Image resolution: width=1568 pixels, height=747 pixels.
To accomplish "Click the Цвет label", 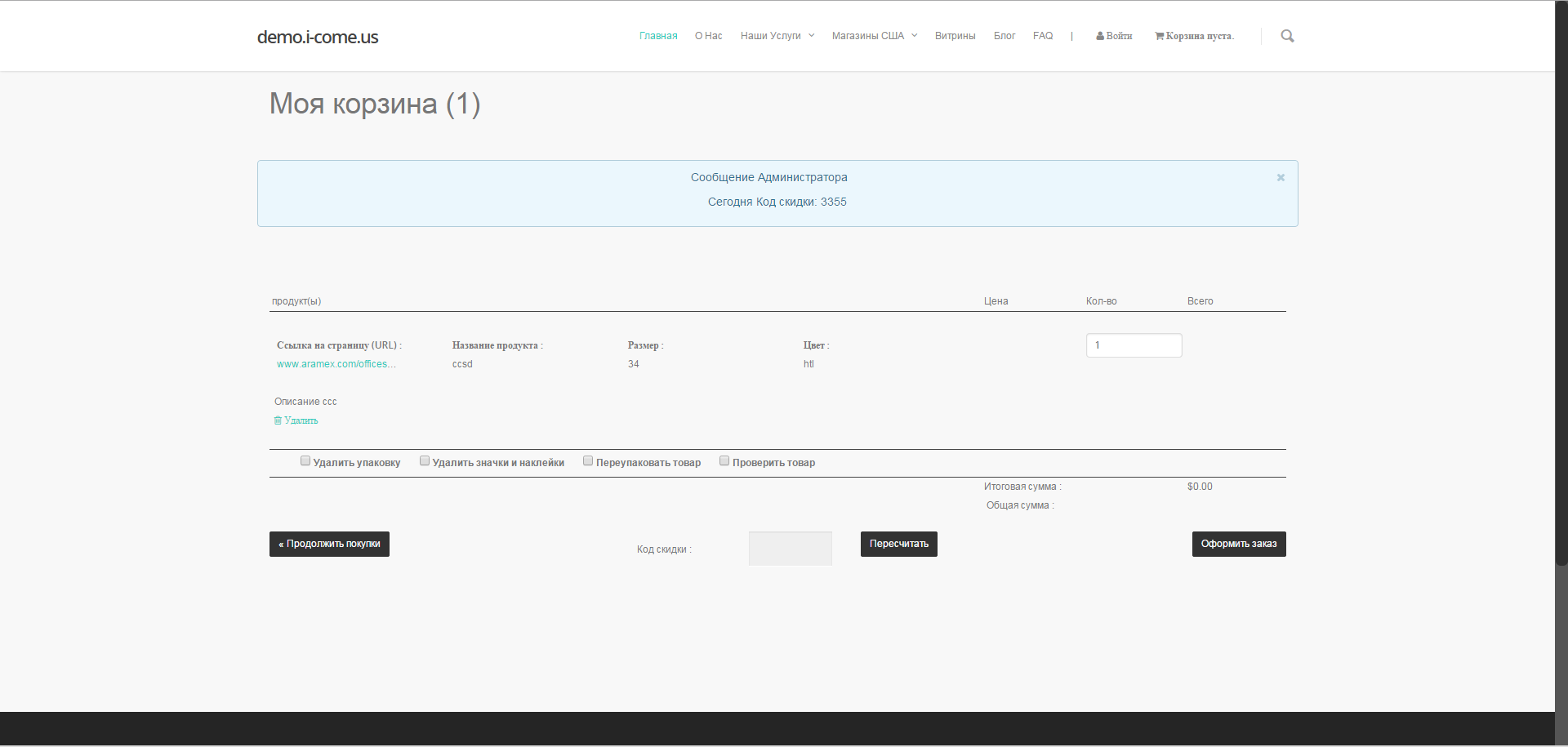I will pos(817,345).
